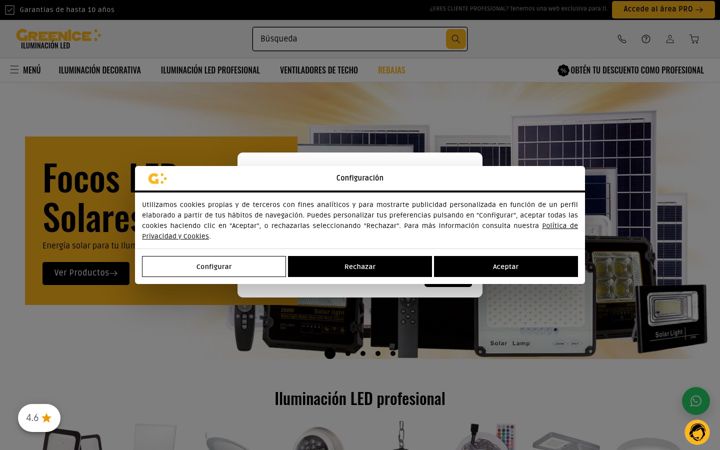Click the Greenice logo
This screenshot has height=450, width=720.
[x=58, y=39]
